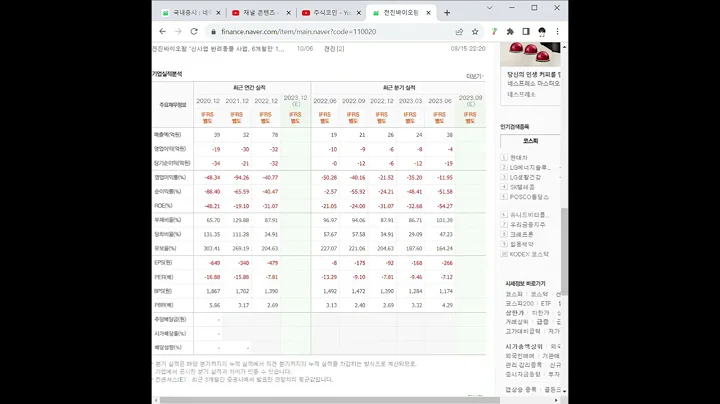Go to 증시자금동향 quick link
Image resolution: width=720 pixels, height=404 pixels.
point(523,374)
